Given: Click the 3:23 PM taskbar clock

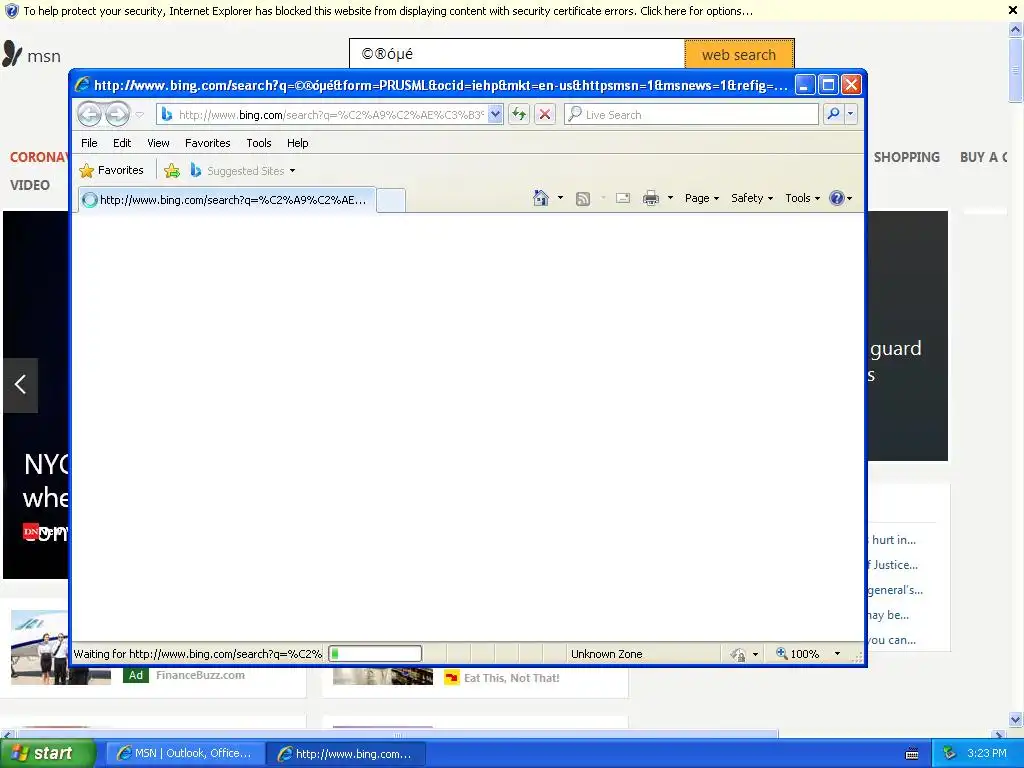Looking at the screenshot, I should point(987,754).
